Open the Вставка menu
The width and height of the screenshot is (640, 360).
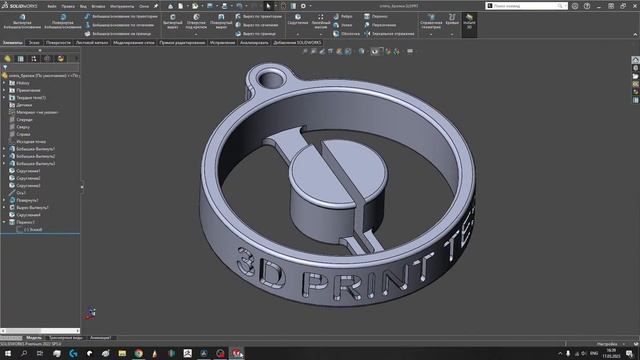[98, 6]
